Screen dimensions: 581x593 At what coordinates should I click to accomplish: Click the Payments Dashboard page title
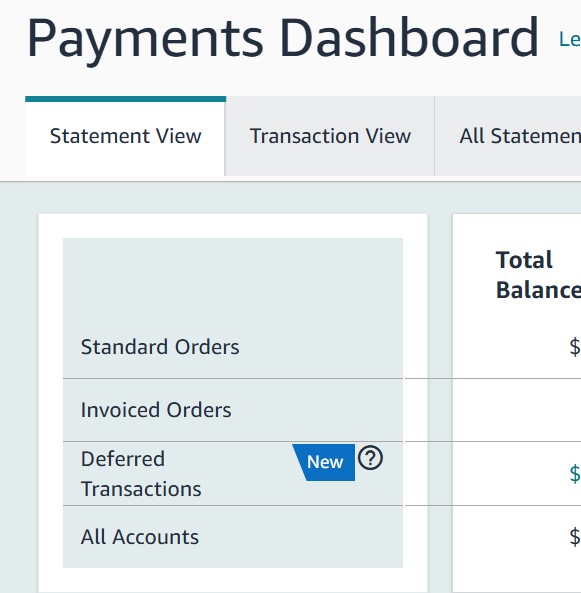[283, 40]
